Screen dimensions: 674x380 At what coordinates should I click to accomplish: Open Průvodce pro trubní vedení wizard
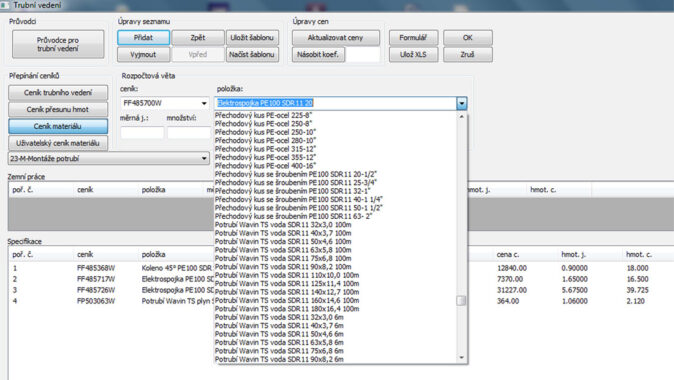(x=58, y=44)
